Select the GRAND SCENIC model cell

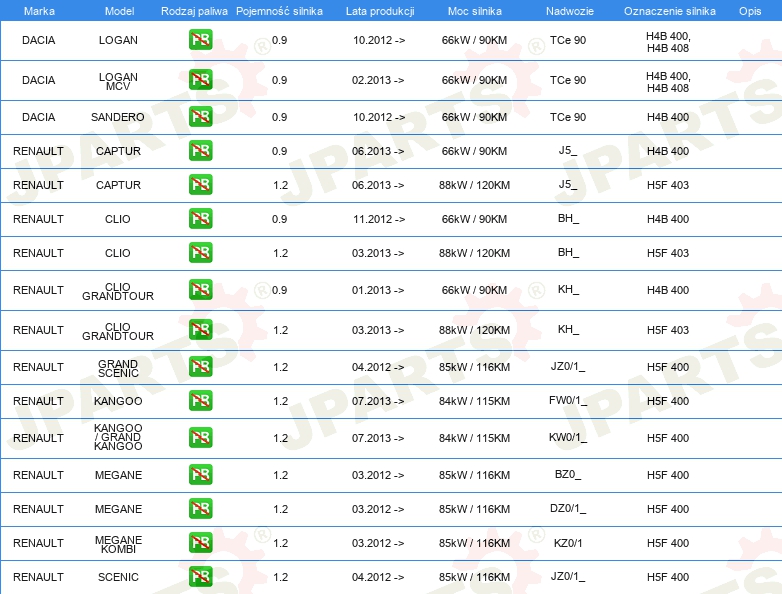click(118, 368)
